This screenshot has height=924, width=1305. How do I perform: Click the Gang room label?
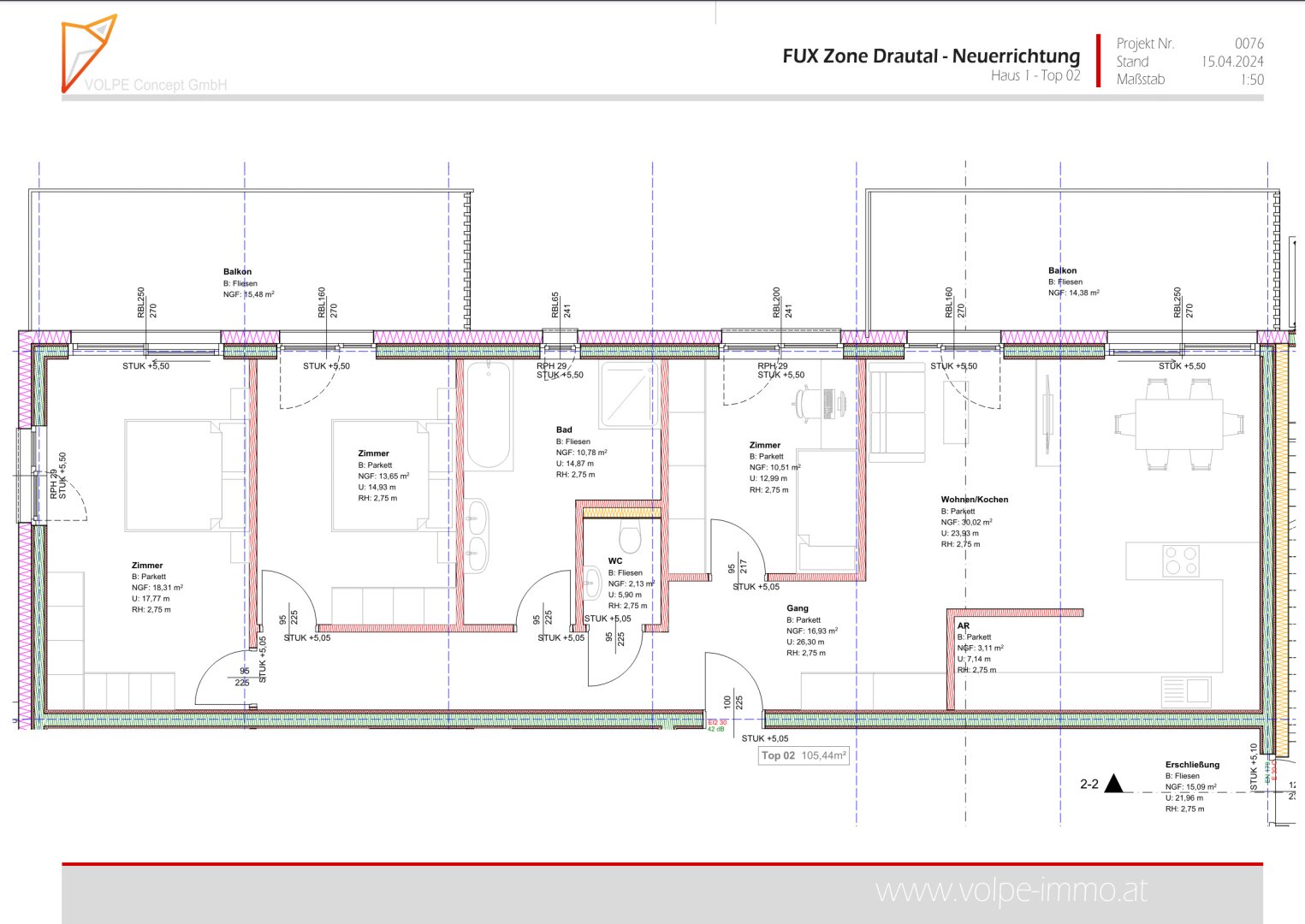[798, 608]
